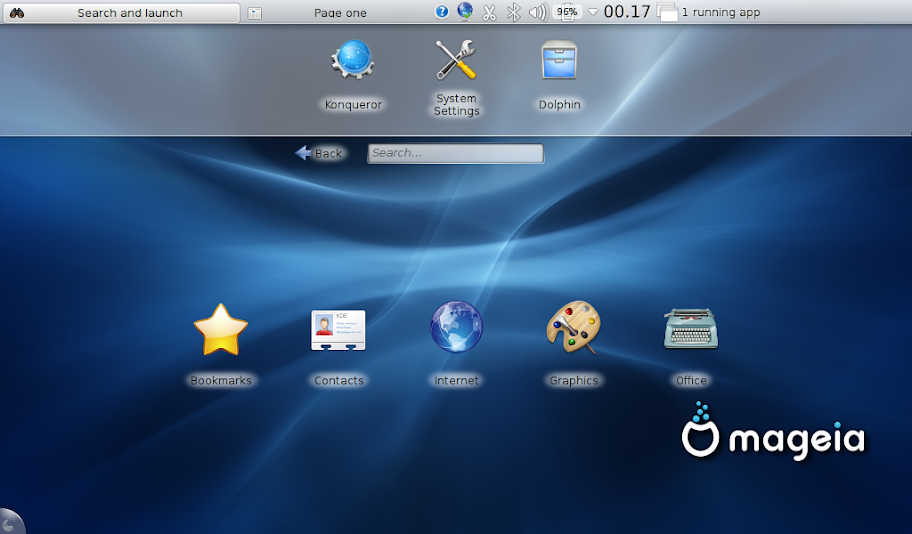Click the Bluetooth tray icon
This screenshot has width=912, height=534.
tap(514, 12)
